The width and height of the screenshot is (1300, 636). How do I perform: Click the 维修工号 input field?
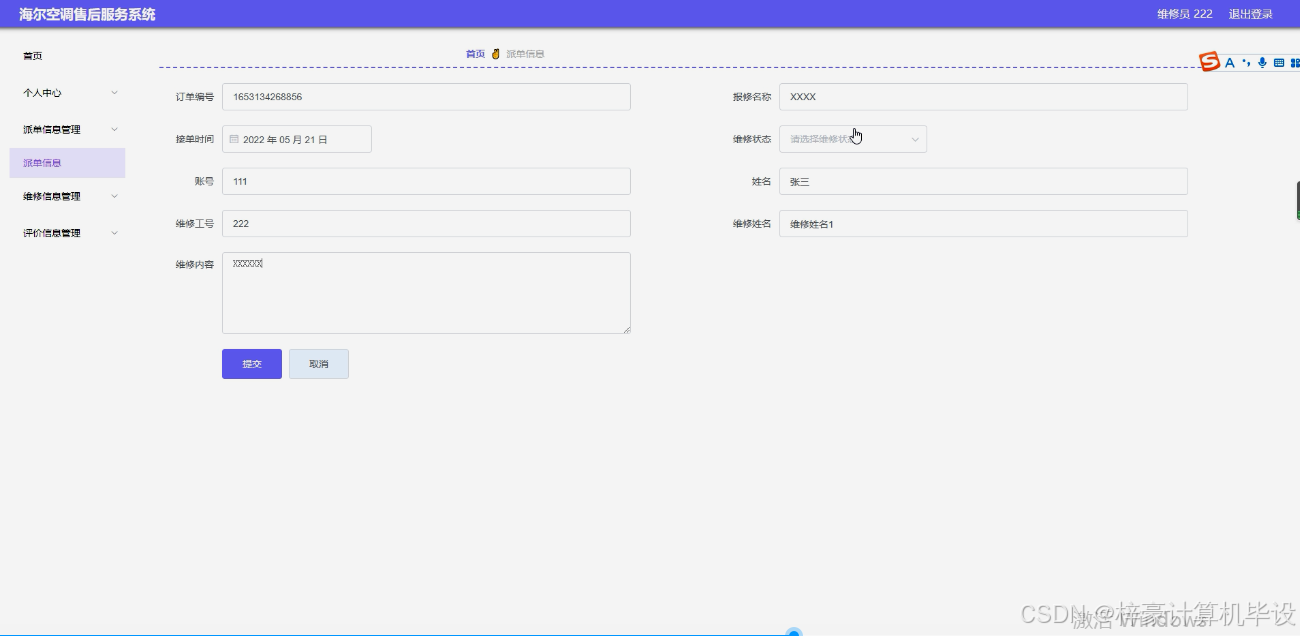click(426, 224)
